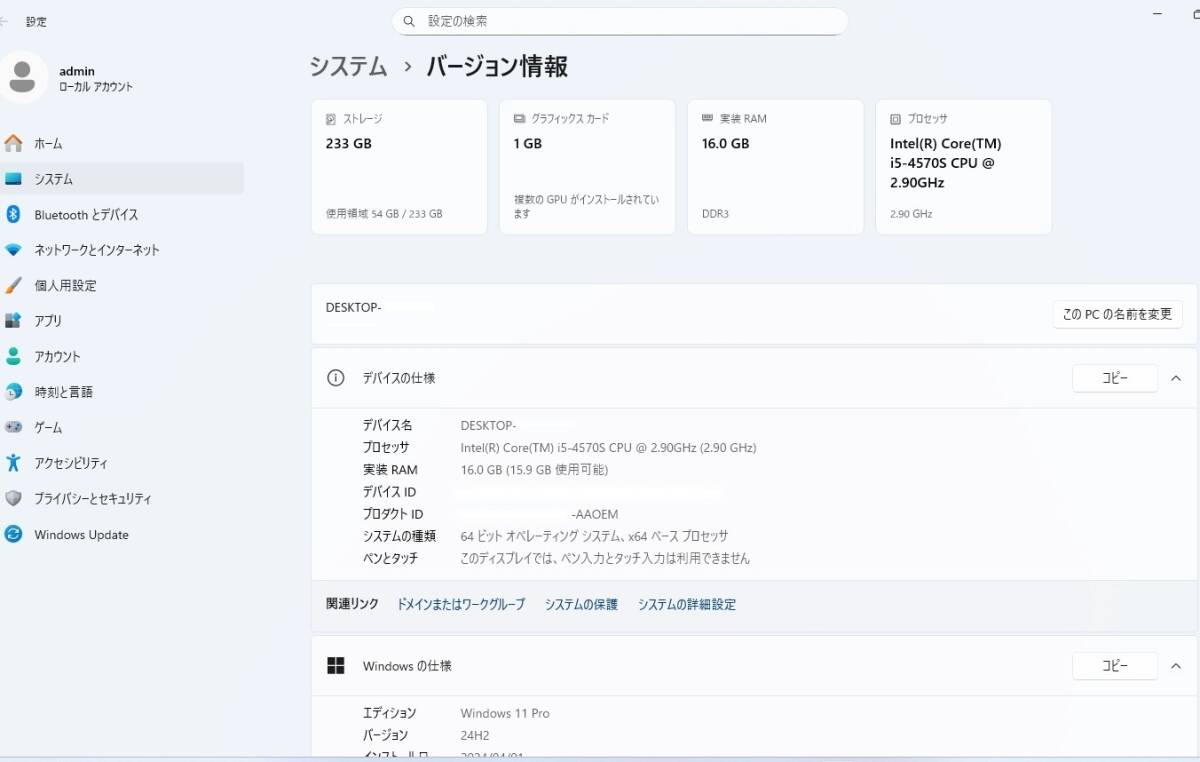Select the 実装 RAM value 16.0 GB (15.9 GB 使用可能)
The width and height of the screenshot is (1200, 762).
pos(534,470)
